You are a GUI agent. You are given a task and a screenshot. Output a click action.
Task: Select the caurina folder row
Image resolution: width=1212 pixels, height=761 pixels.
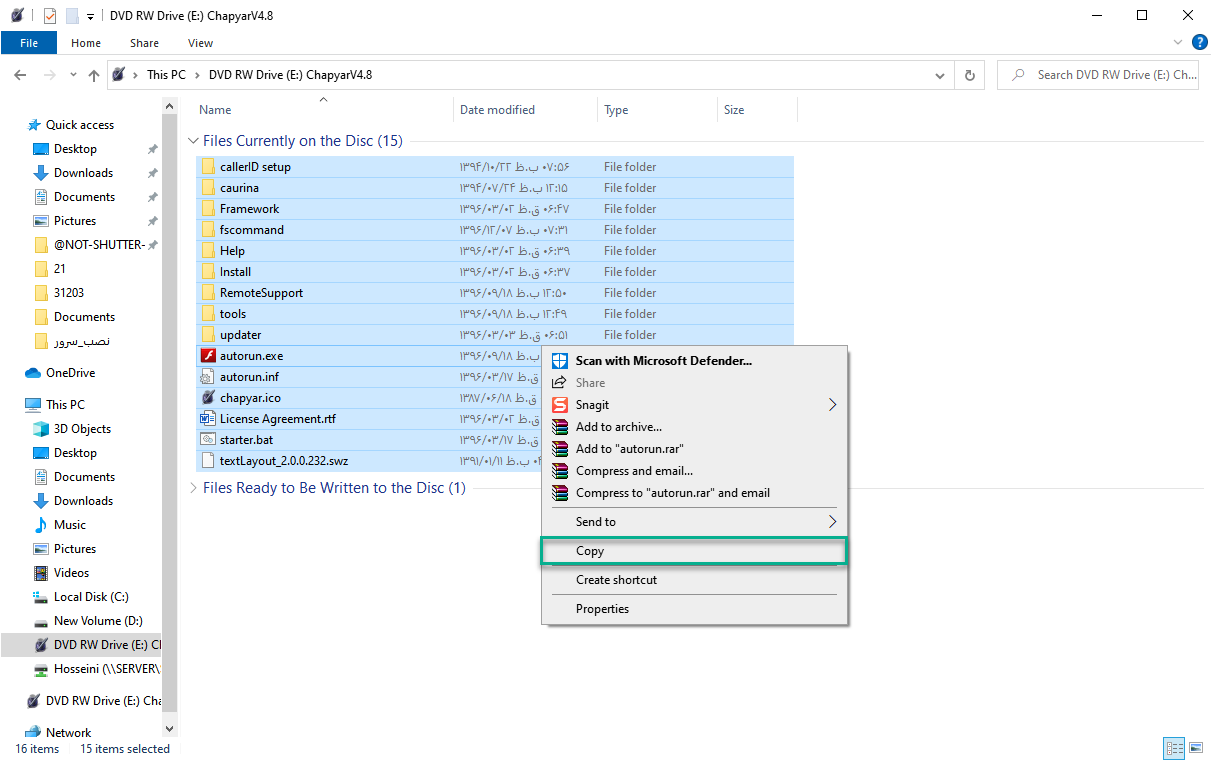coord(495,188)
